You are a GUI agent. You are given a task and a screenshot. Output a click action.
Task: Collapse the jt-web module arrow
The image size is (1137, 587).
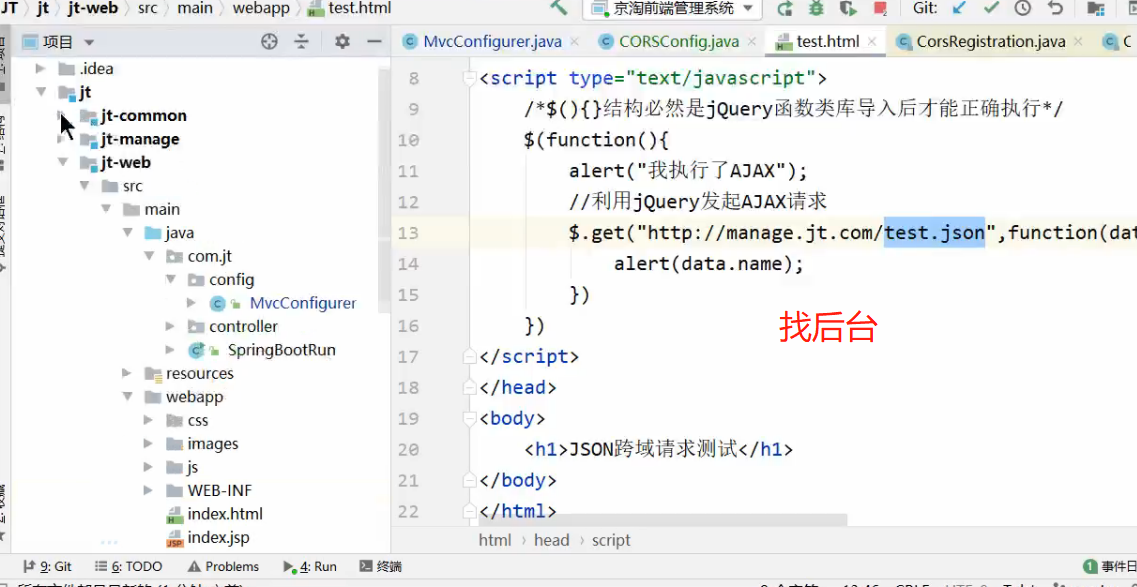coord(63,162)
